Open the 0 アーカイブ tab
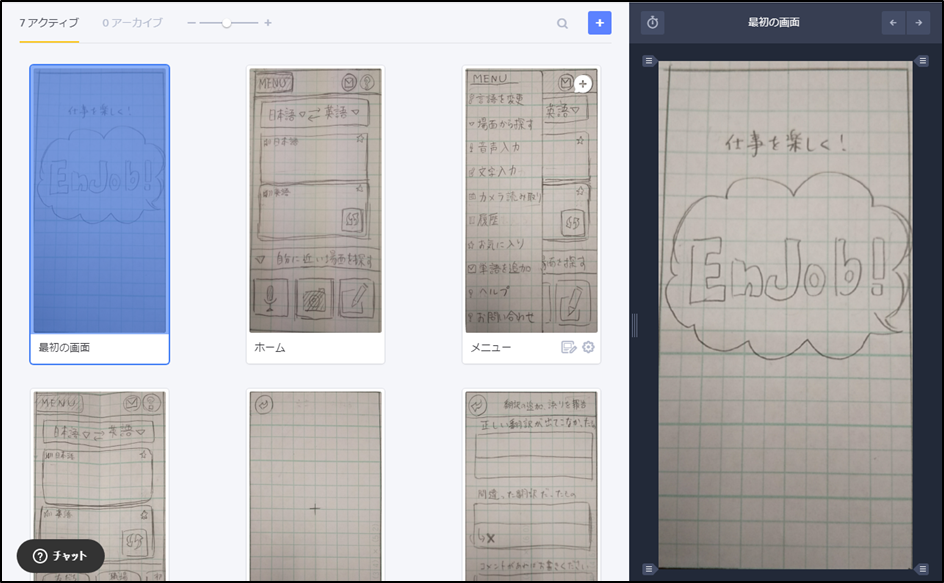The image size is (944, 583). [x=132, y=23]
